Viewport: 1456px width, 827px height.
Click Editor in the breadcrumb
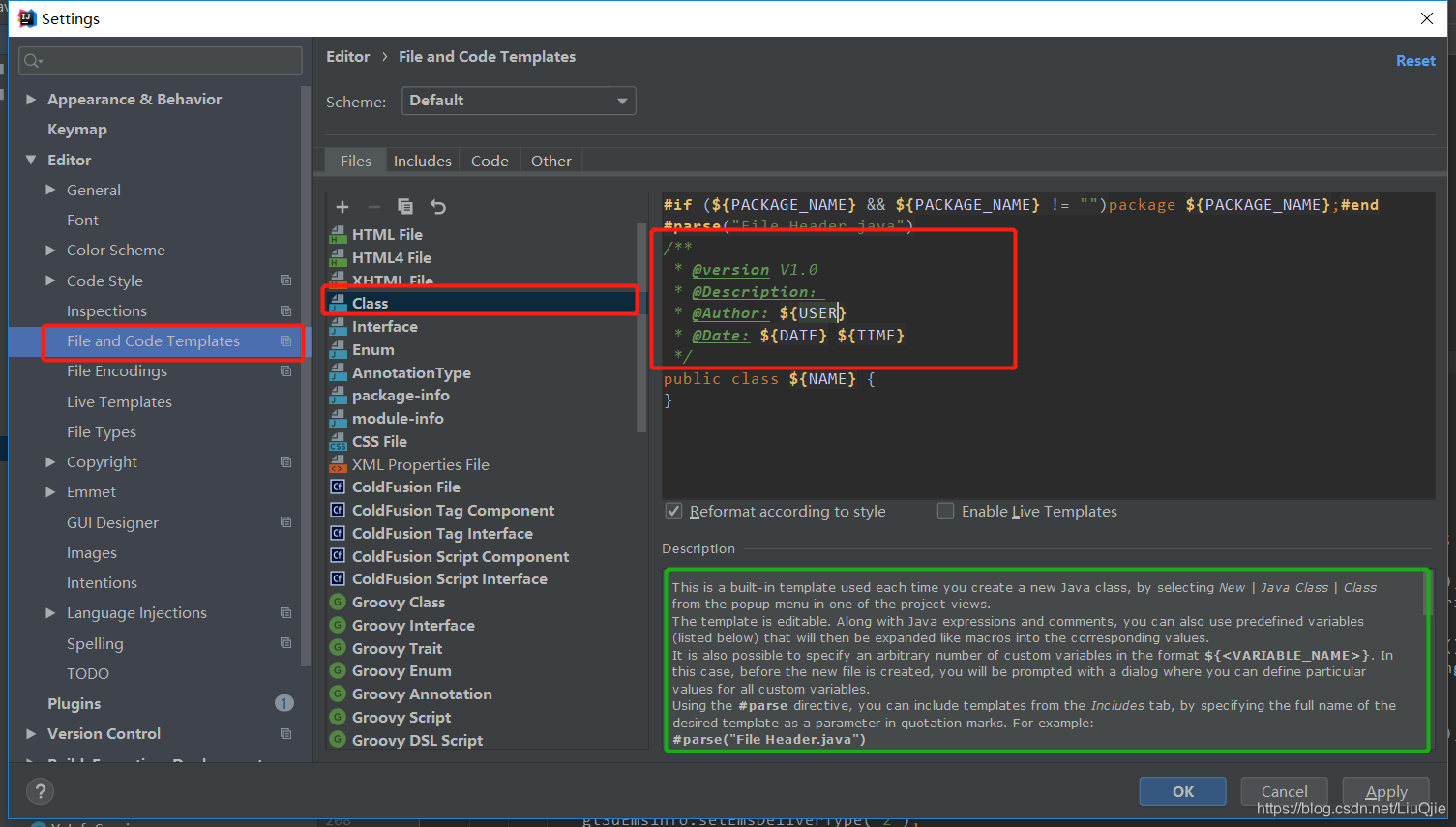(348, 57)
